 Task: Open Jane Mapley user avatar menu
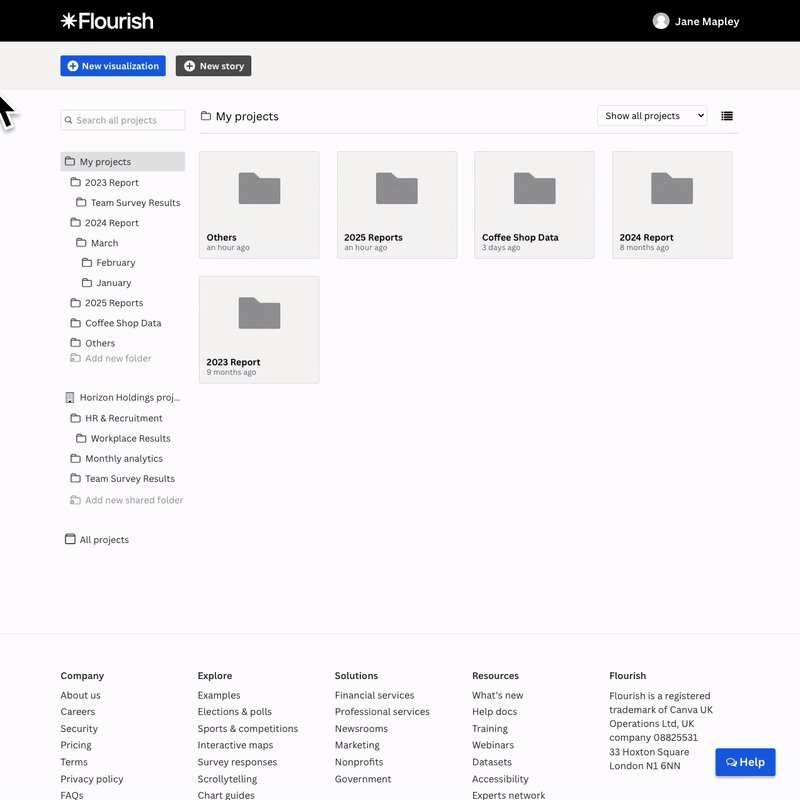[x=661, y=21]
